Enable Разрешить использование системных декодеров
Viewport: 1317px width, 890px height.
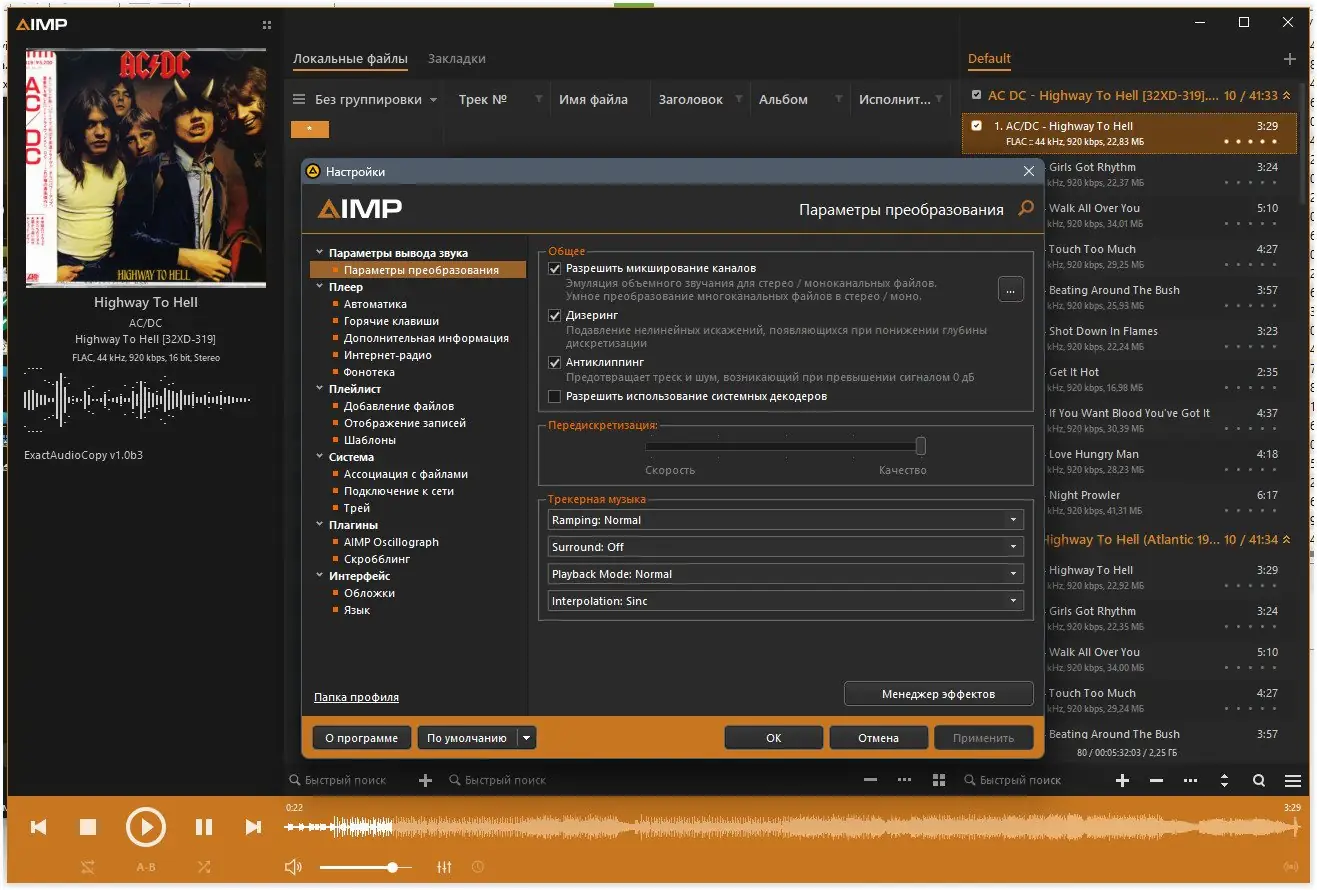tap(554, 396)
